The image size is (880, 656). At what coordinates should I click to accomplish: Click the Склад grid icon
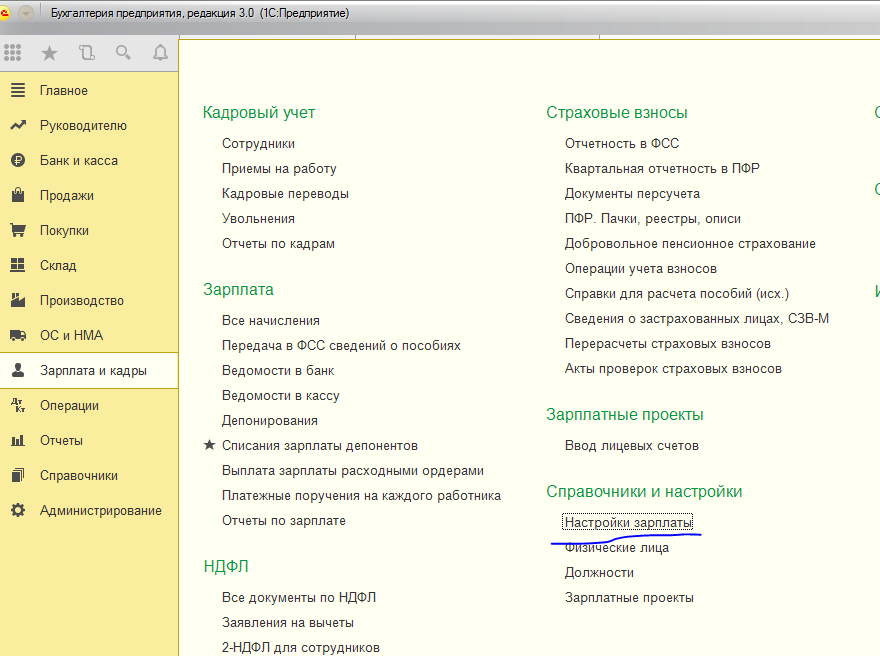18,265
